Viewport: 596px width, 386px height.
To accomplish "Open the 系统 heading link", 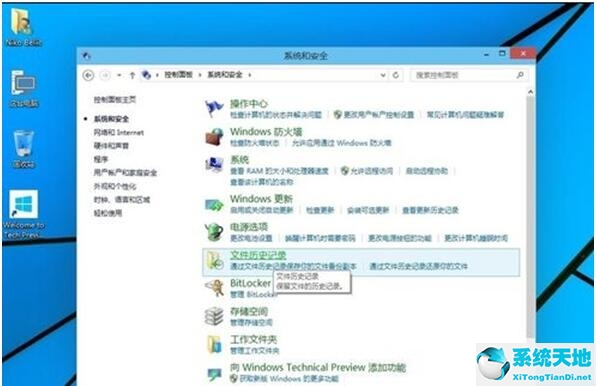I will pyautogui.click(x=239, y=160).
